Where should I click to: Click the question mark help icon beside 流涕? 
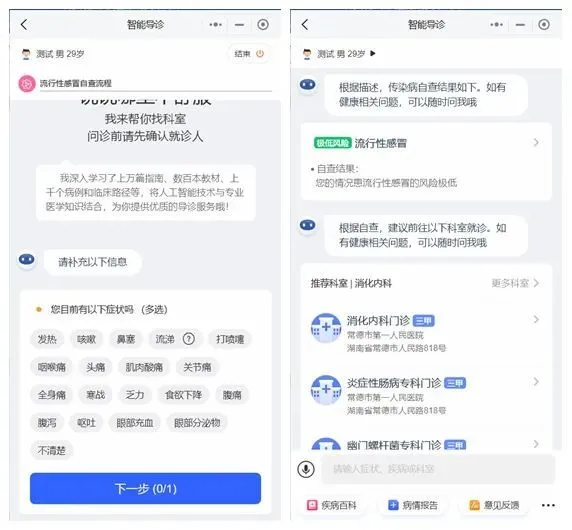(x=188, y=339)
